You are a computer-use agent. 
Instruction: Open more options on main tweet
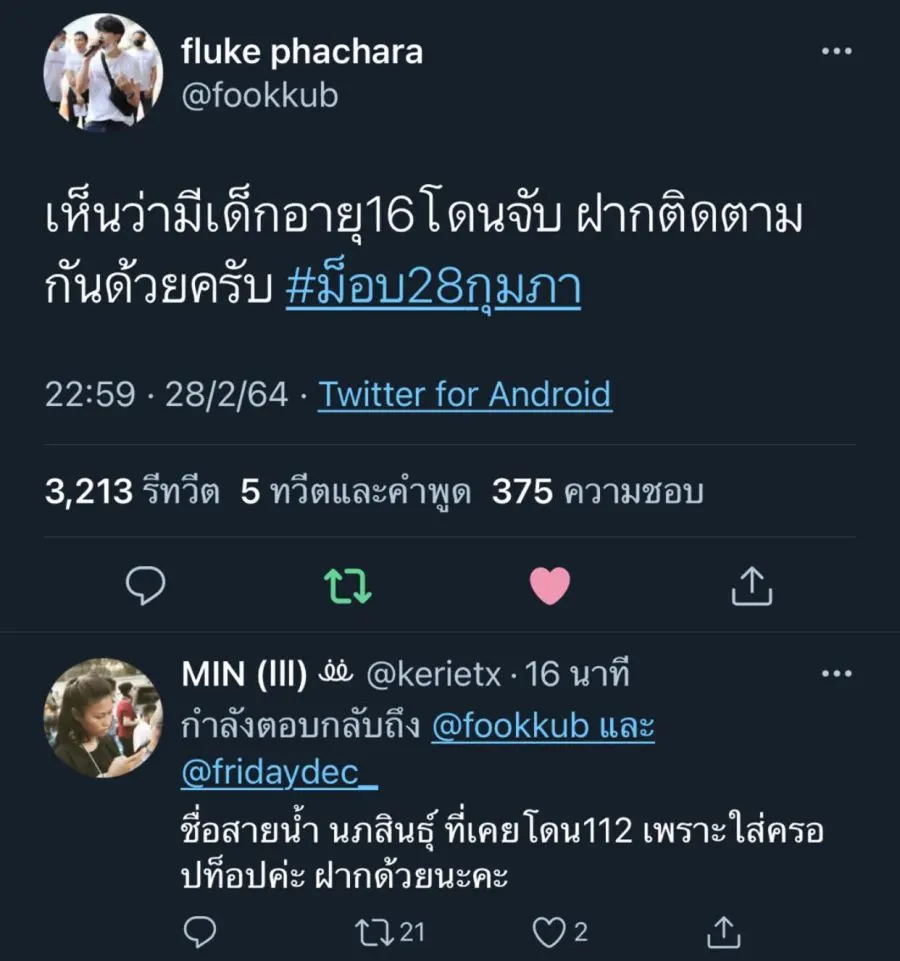coord(835,52)
